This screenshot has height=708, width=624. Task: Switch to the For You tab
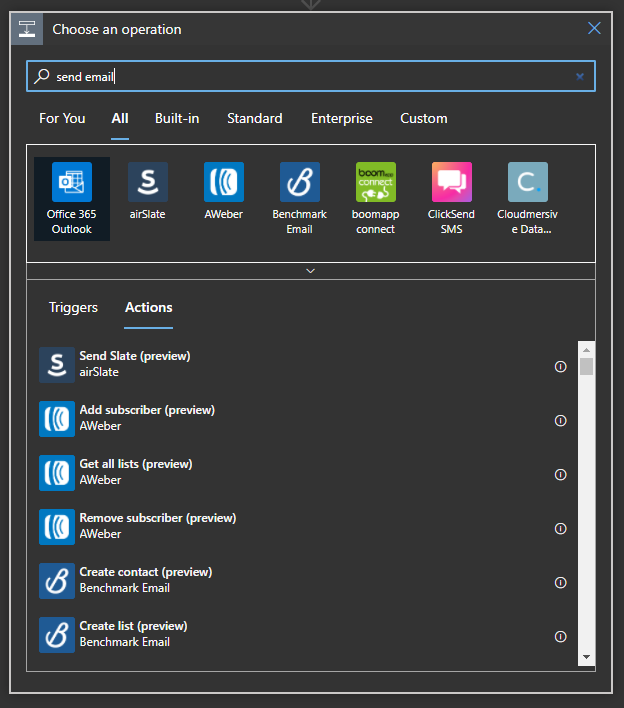(x=62, y=118)
